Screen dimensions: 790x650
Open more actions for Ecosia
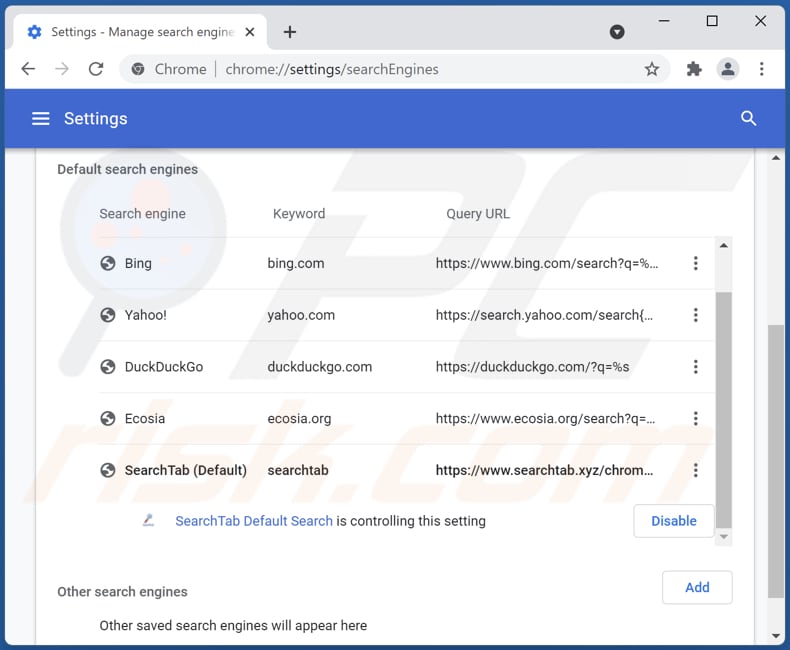[695, 418]
